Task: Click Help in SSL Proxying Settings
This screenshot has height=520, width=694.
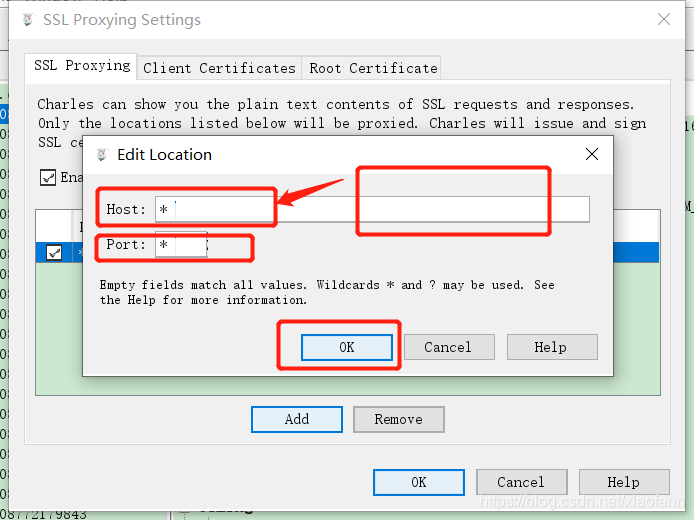Action: click(624, 482)
